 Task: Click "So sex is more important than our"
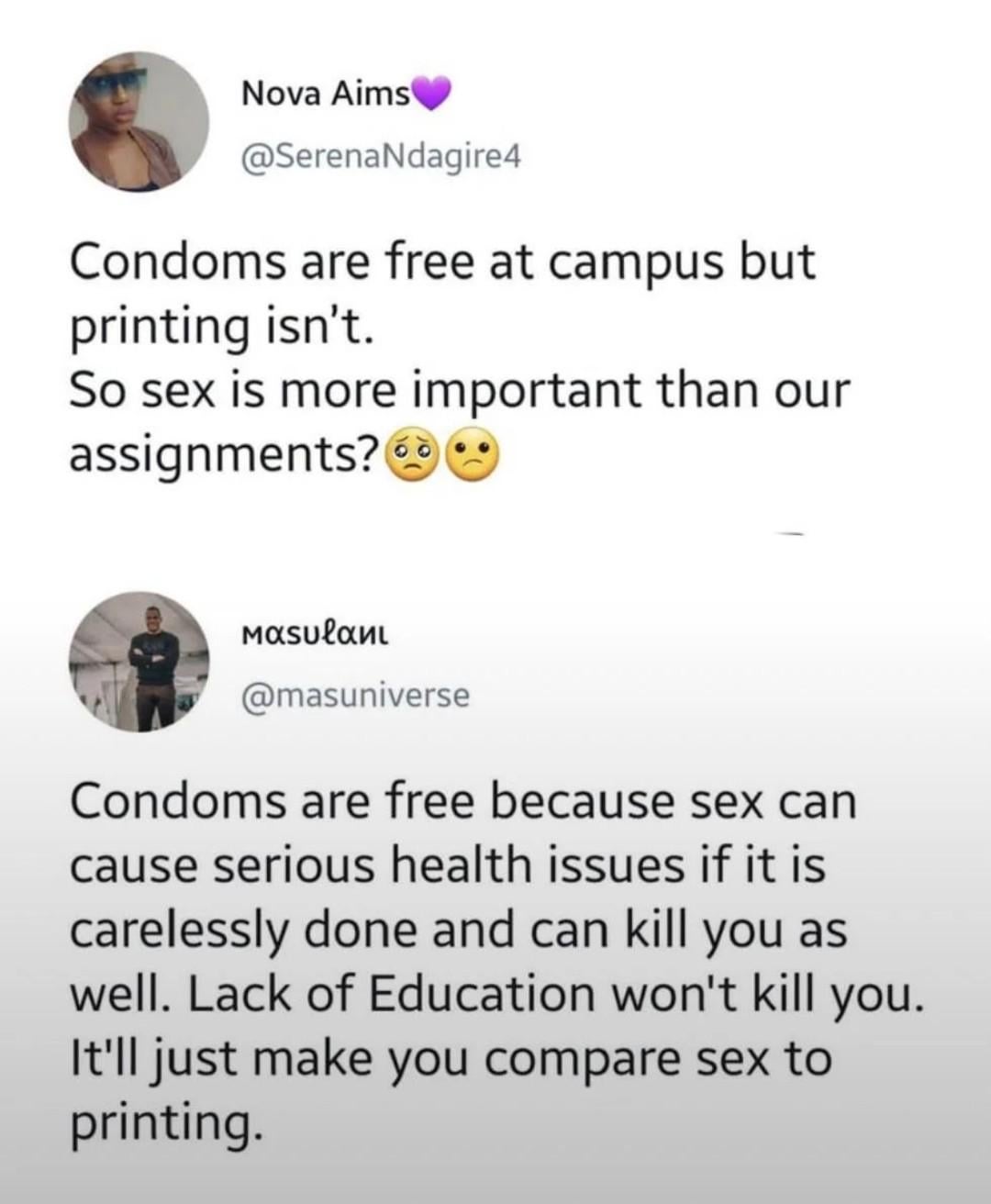click(461, 389)
